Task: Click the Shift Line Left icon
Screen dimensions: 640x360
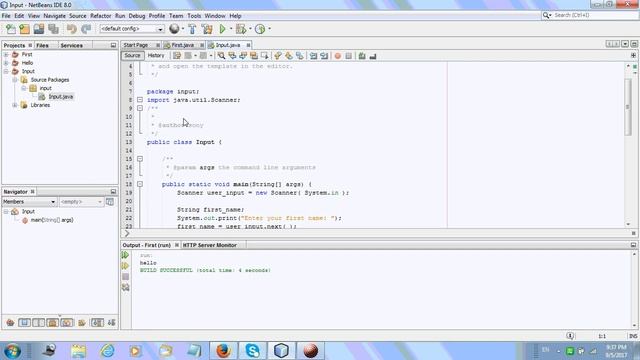Action: [313, 56]
